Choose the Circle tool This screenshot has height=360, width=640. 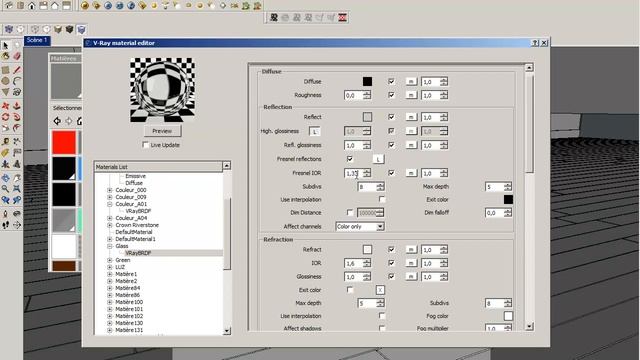tap(5, 81)
